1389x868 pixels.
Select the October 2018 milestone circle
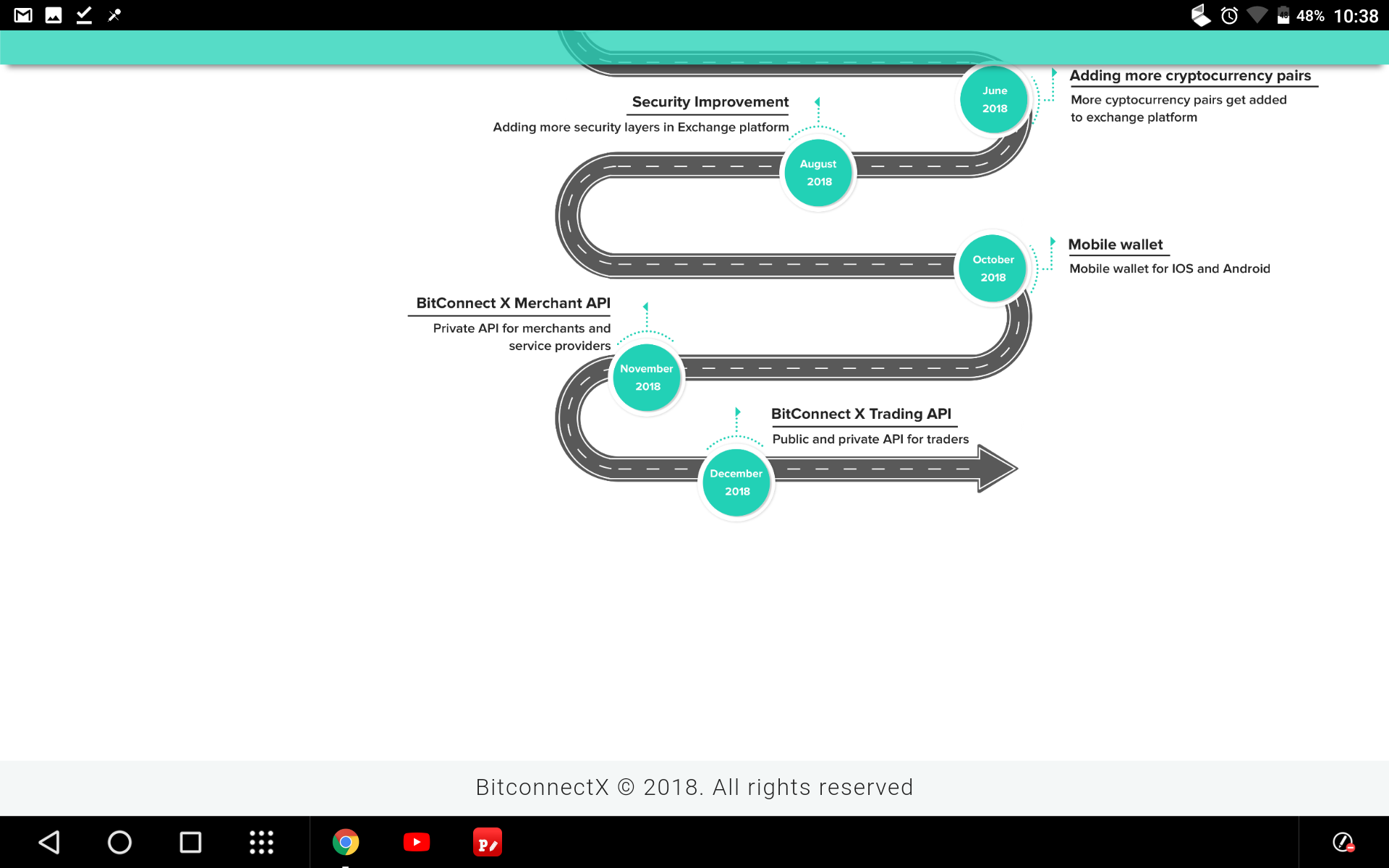(x=993, y=268)
